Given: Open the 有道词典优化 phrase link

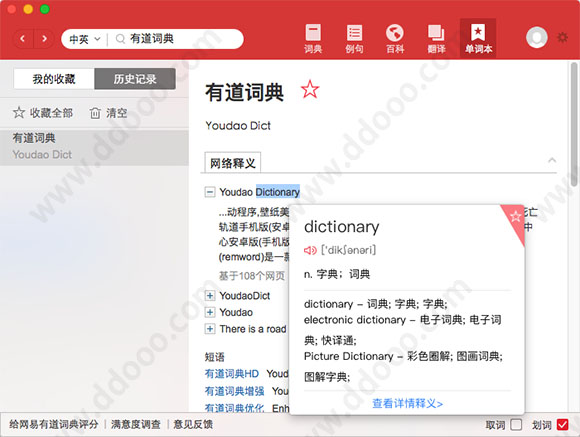Looking at the screenshot, I should [235, 407].
